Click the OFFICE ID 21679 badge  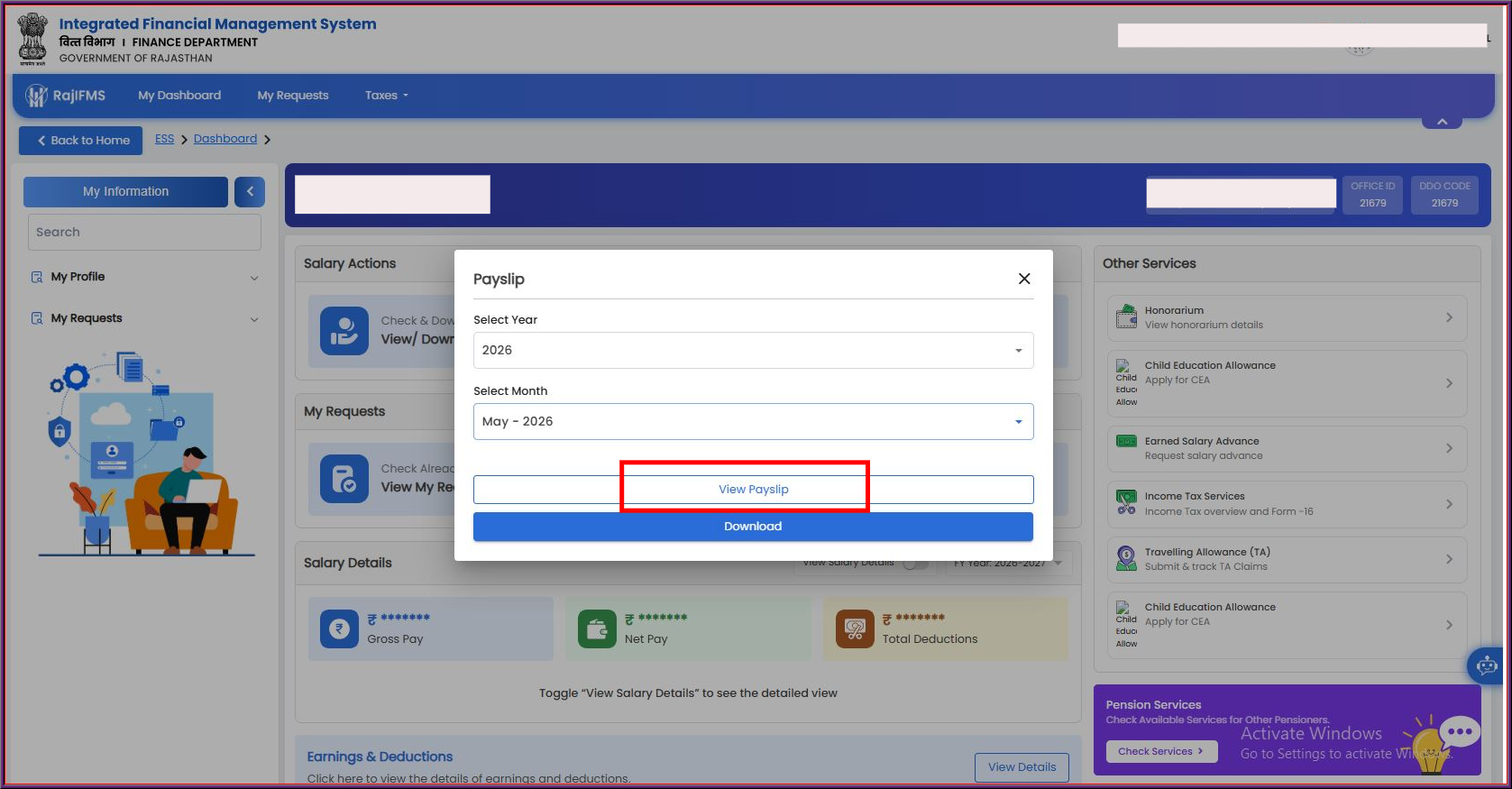[x=1372, y=195]
